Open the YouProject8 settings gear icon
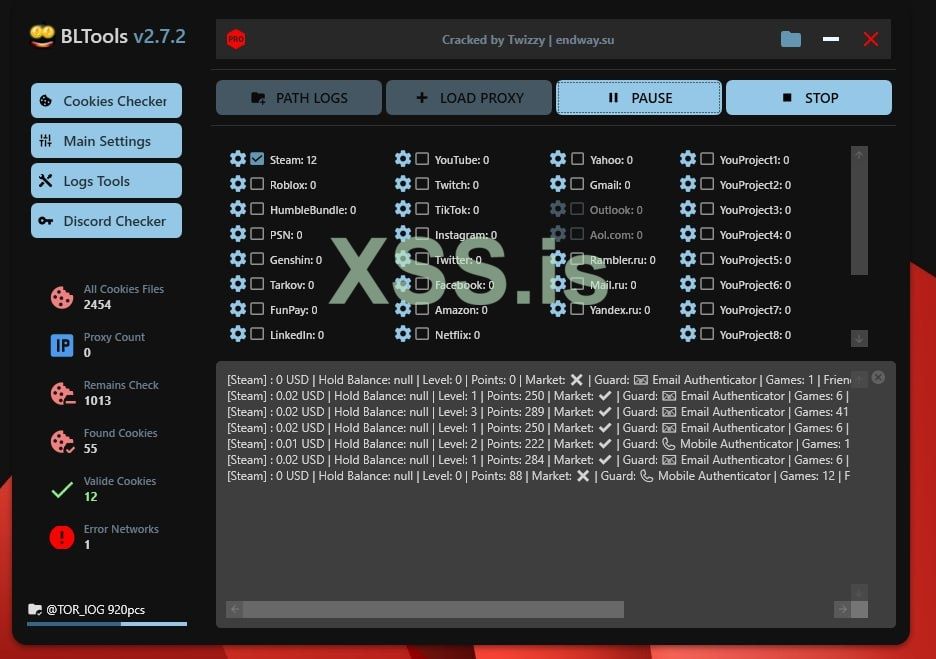Image resolution: width=936 pixels, height=659 pixels. [688, 334]
